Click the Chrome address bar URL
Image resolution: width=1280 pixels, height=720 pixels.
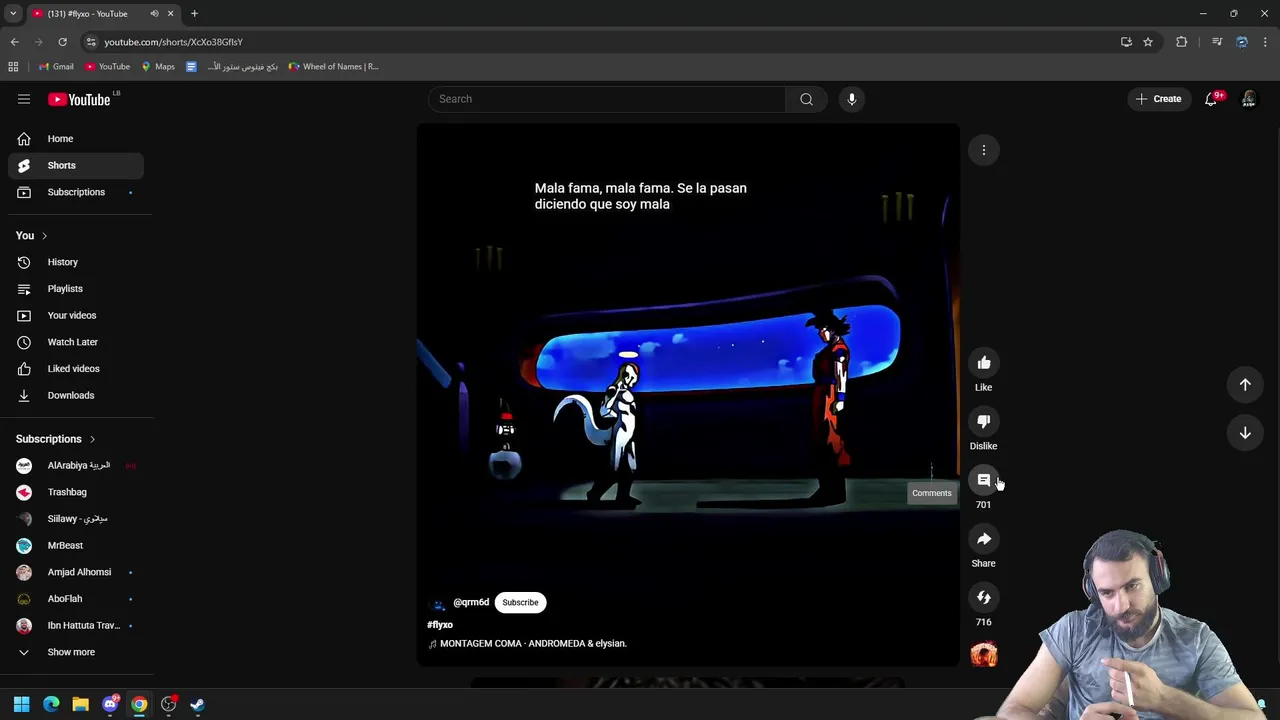tap(174, 42)
